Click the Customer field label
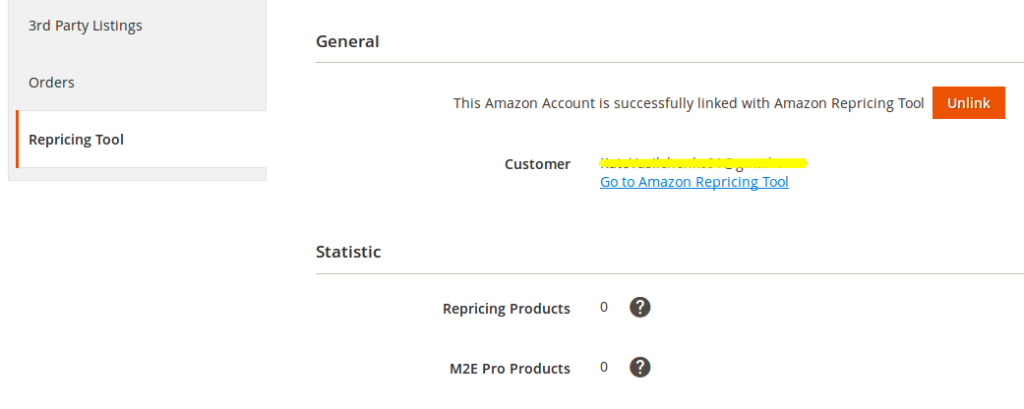Viewport: 1024px width, 409px height. click(x=537, y=164)
